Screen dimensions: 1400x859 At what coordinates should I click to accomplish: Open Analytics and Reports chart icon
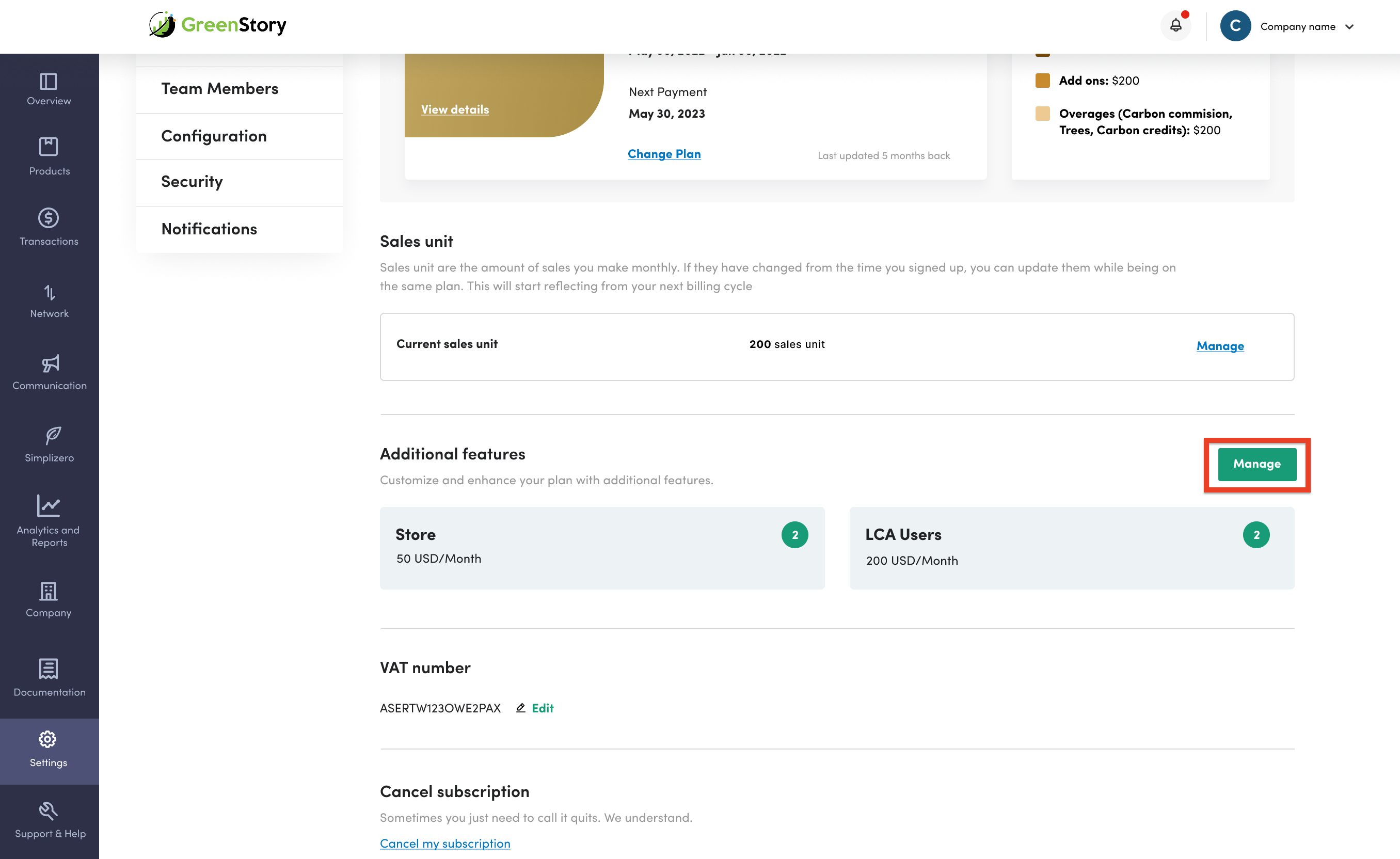(x=49, y=505)
